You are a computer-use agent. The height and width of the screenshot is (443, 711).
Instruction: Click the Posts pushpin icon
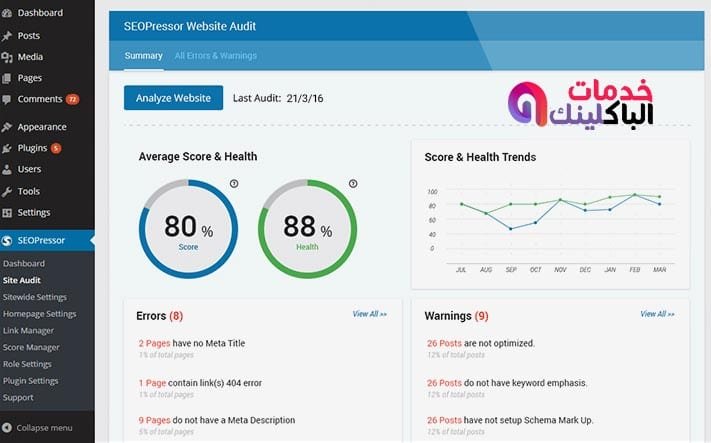[x=8, y=36]
